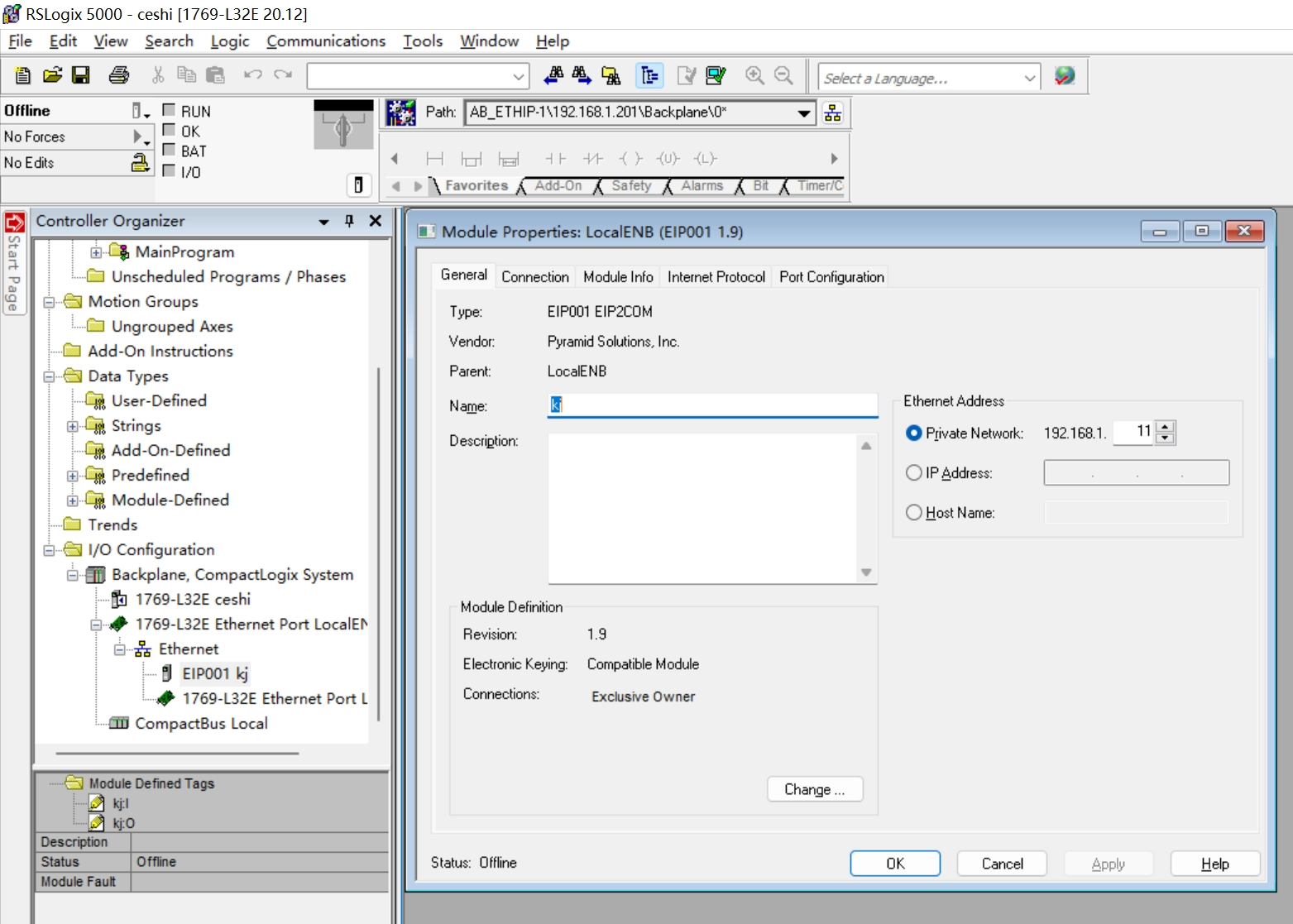
Task: Click the Paste toolbar icon
Action: 215,75
